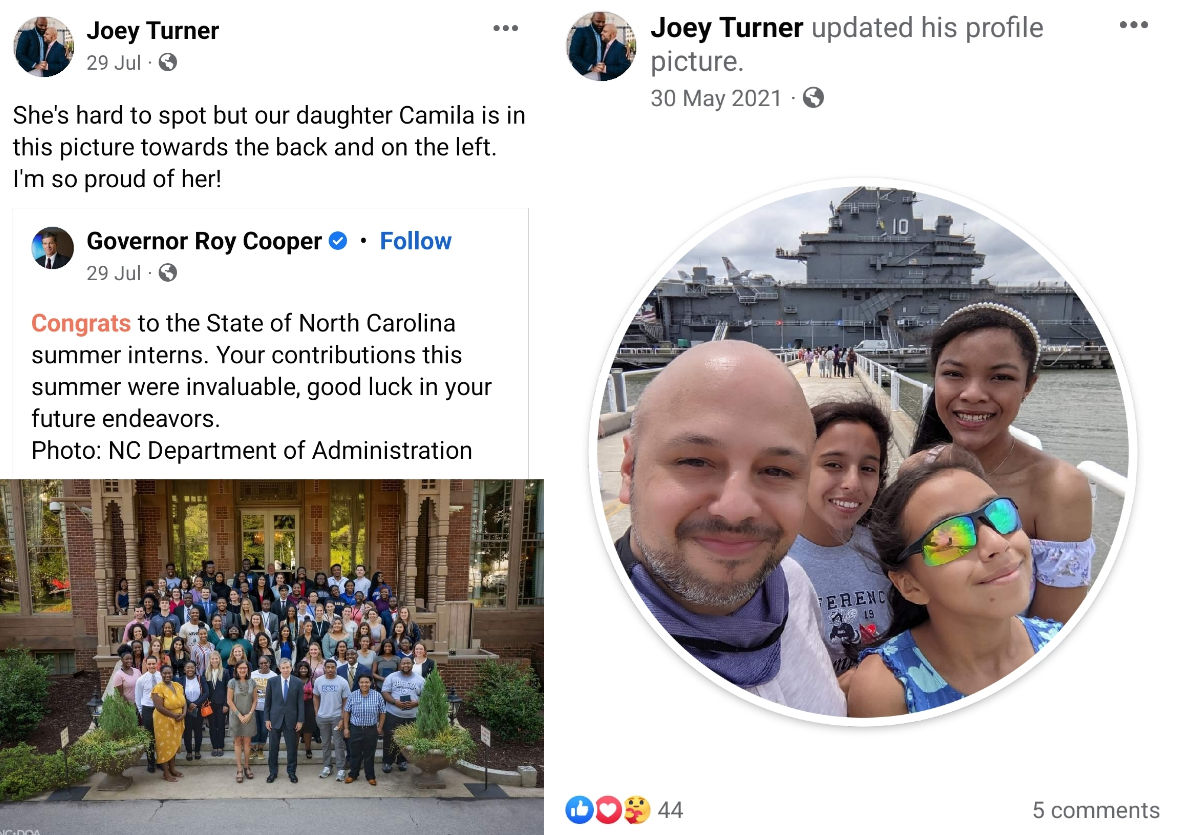Click the Congrats highlighted word in the post
The image size is (1182, 835).
click(81, 323)
